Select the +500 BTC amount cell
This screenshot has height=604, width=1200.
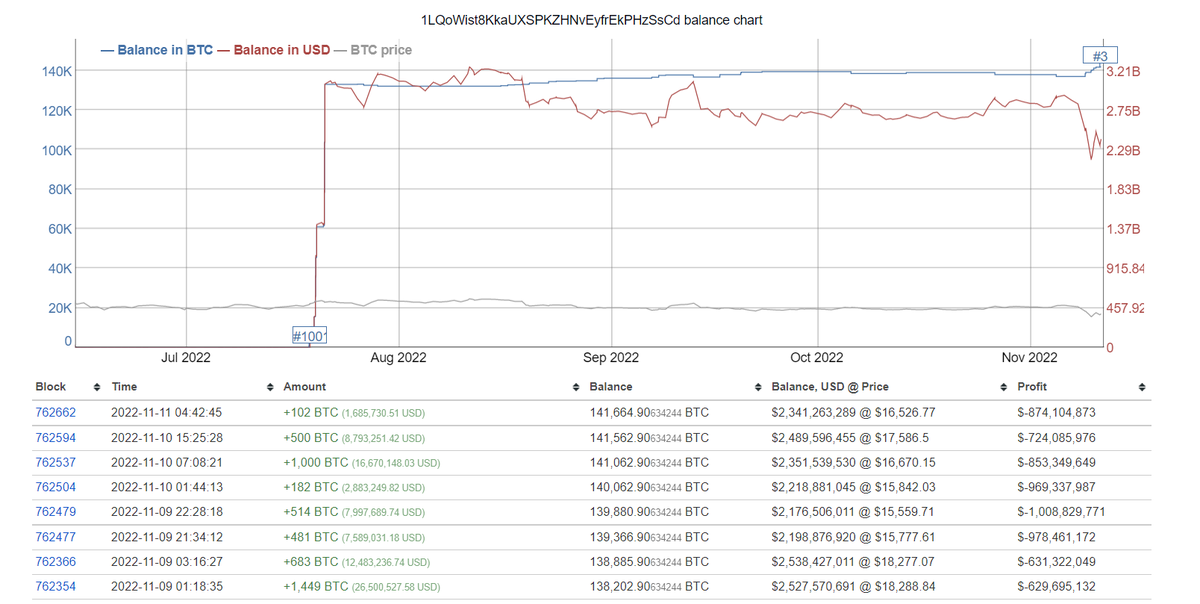pos(354,437)
